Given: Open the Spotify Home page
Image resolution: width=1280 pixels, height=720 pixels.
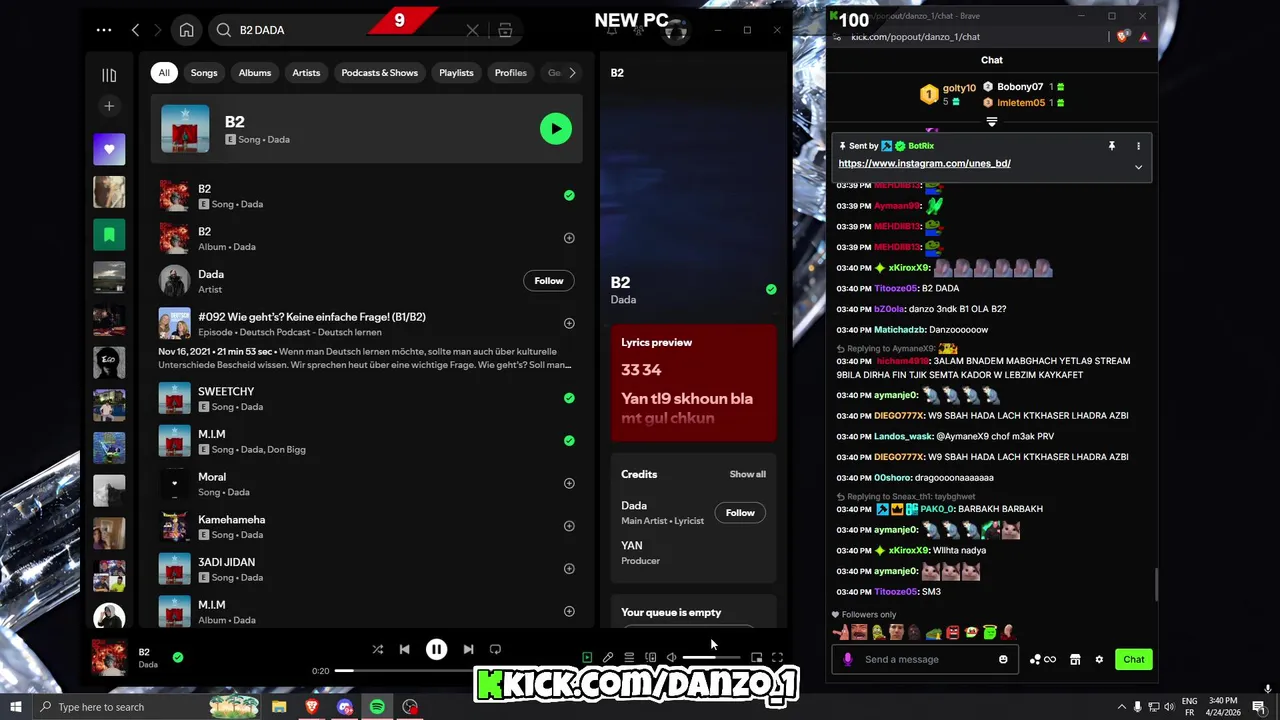Looking at the screenshot, I should (186, 30).
